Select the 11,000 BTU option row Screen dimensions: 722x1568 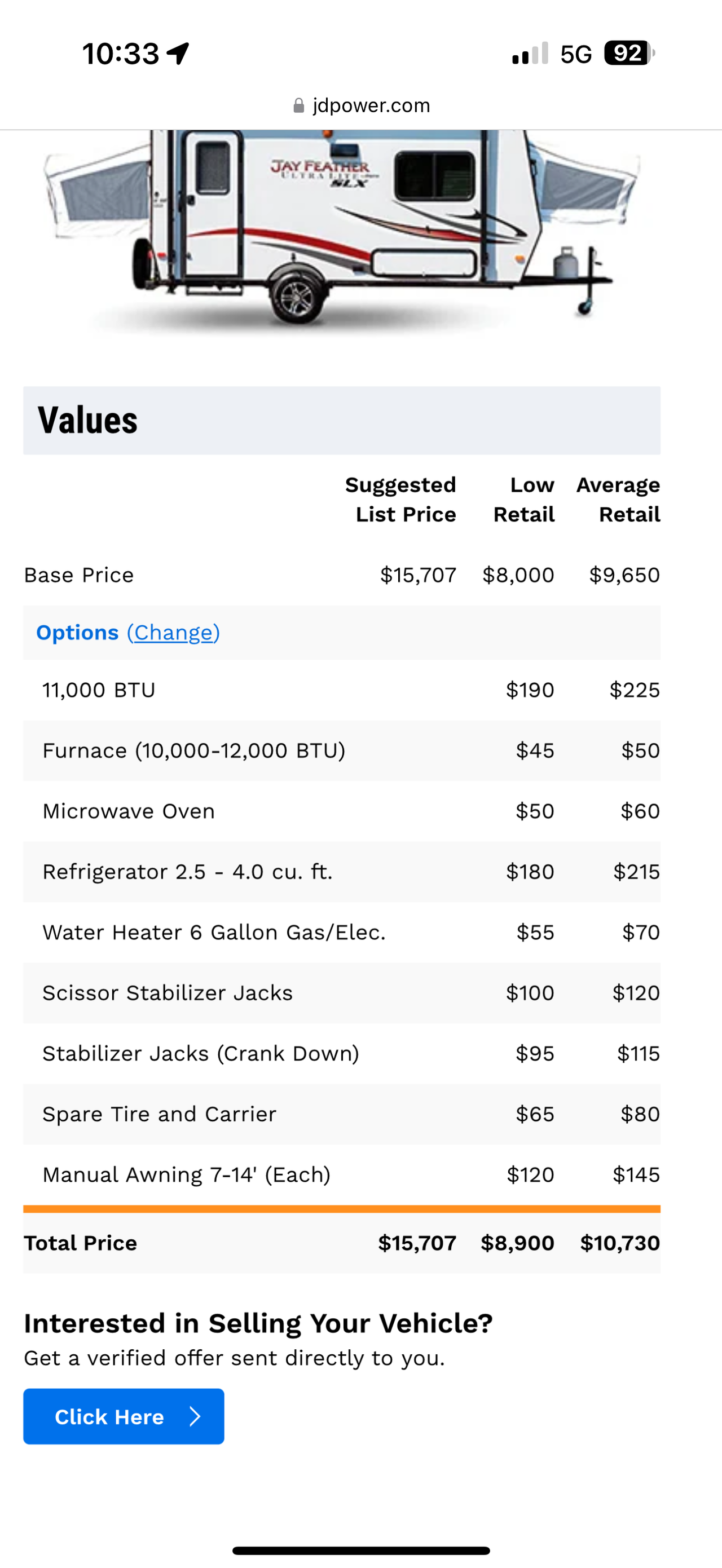341,690
